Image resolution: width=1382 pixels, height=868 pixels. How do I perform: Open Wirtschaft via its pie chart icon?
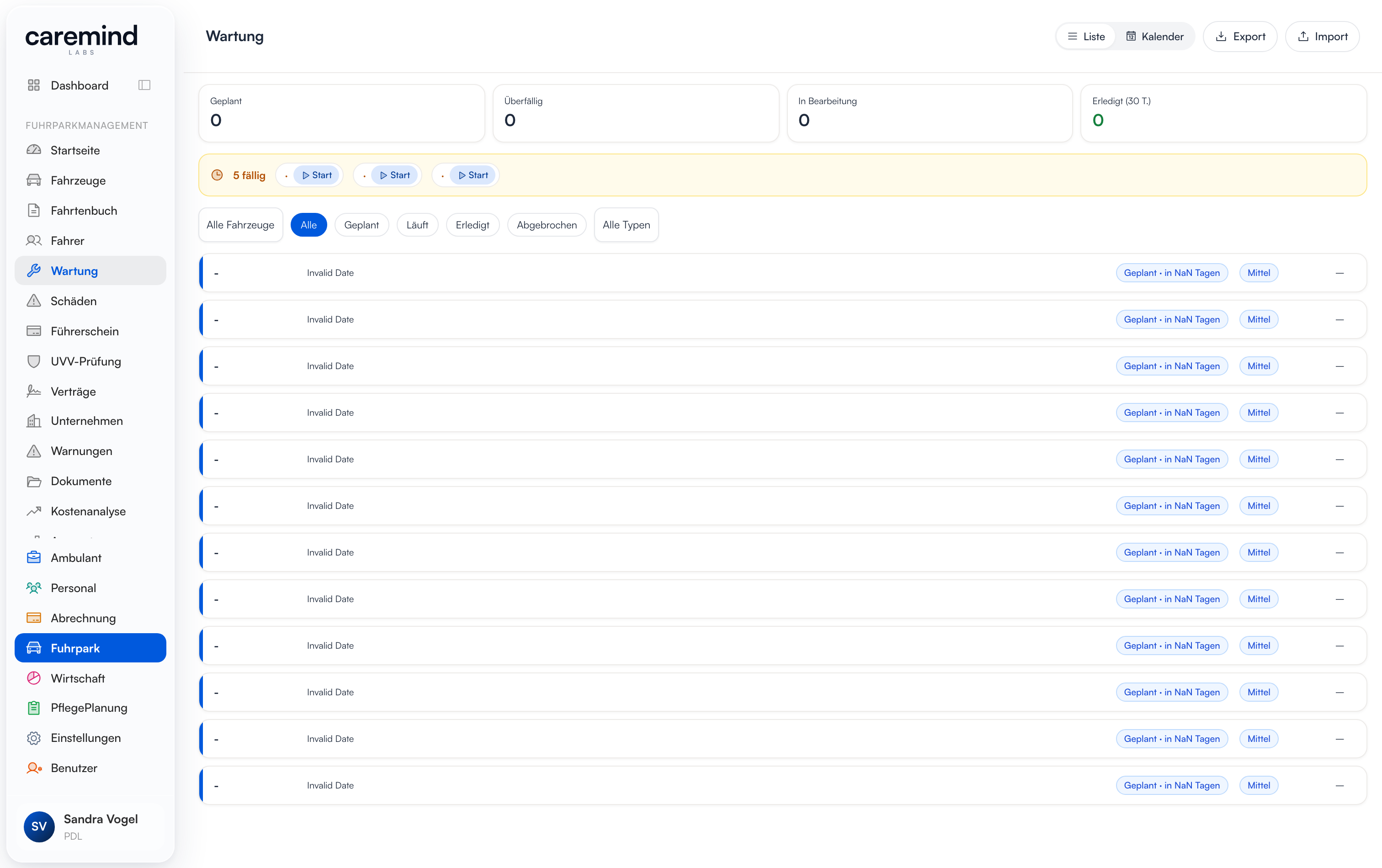[34, 678]
